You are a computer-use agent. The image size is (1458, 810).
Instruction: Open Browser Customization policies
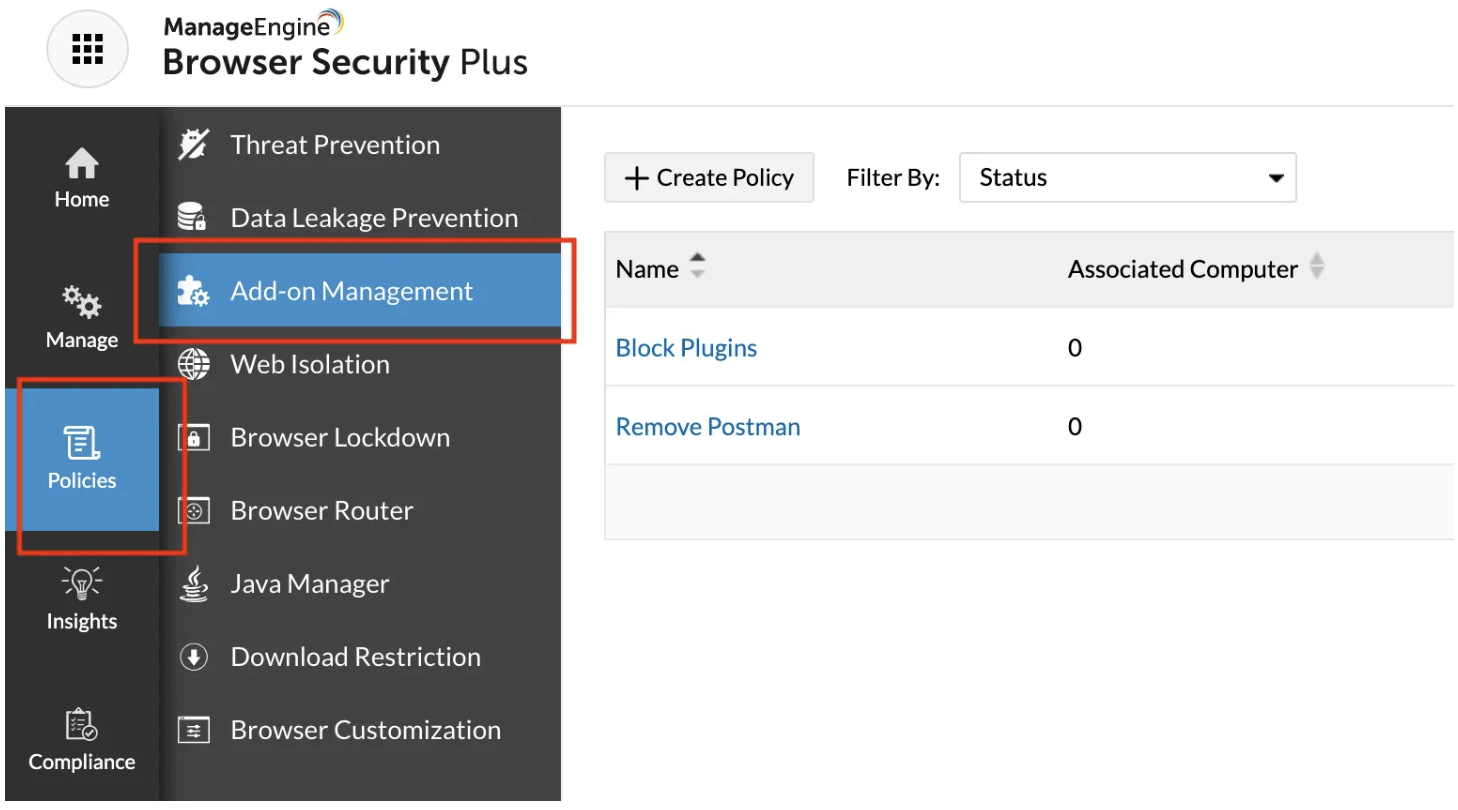click(366, 730)
